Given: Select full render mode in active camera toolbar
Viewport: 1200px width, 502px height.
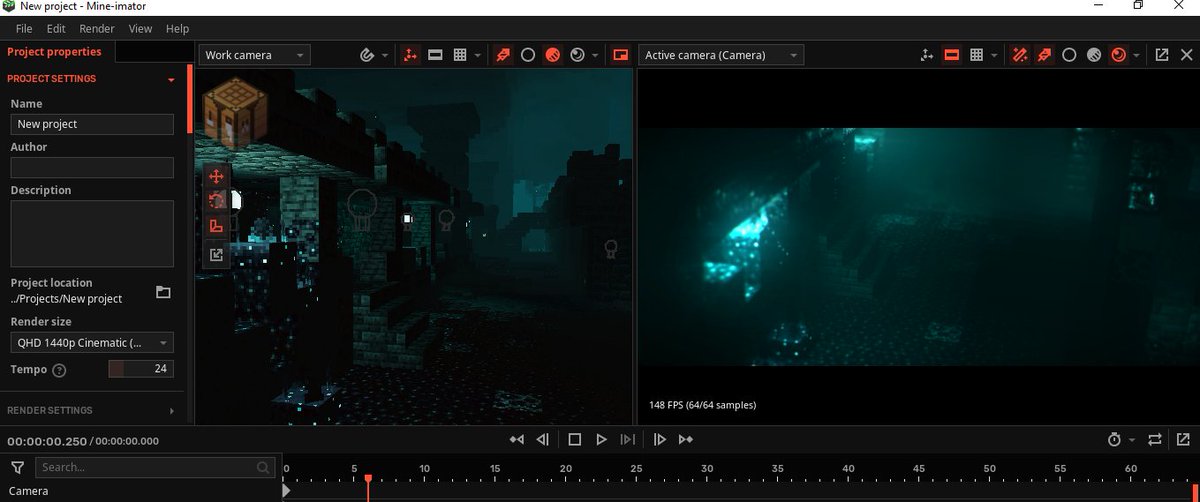Looking at the screenshot, I should pyautogui.click(x=1119, y=55).
